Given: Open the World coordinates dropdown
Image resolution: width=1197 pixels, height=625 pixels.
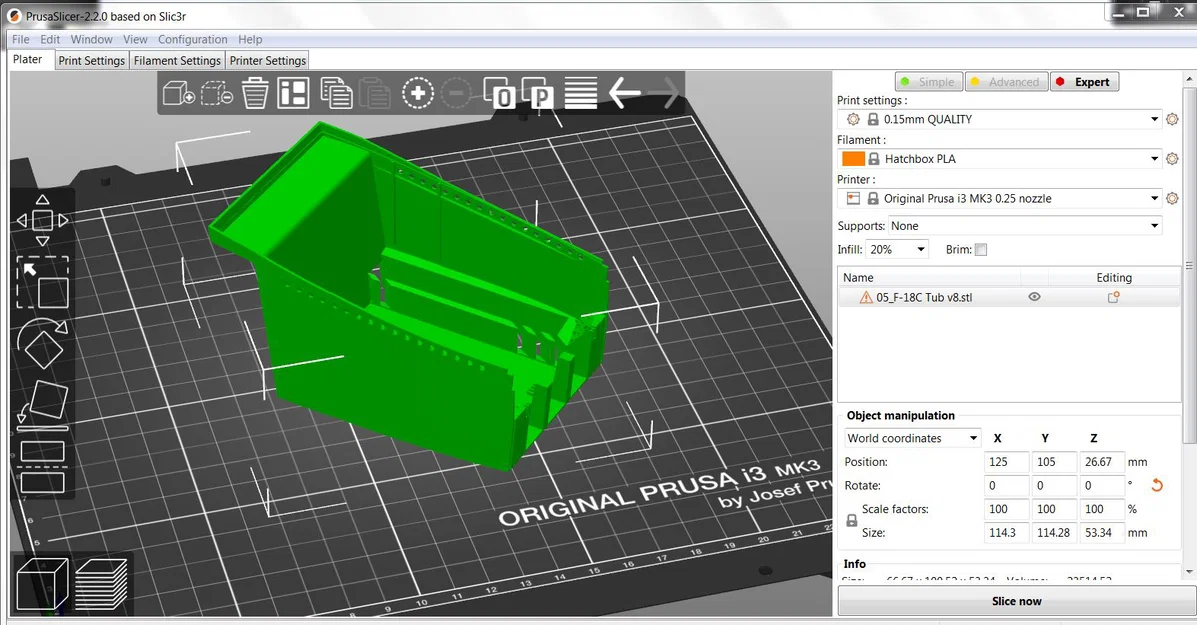Looking at the screenshot, I should [x=912, y=438].
